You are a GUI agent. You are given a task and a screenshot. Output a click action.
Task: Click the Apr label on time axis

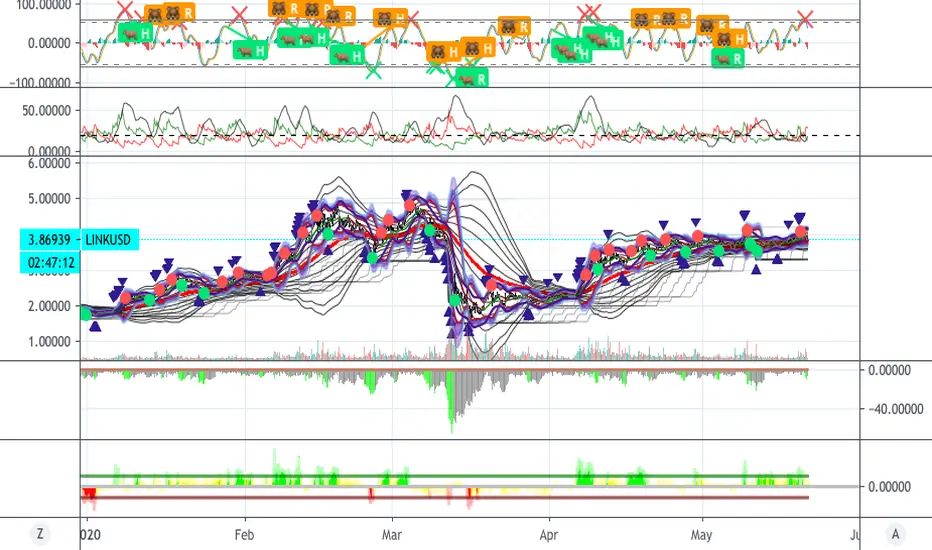[x=549, y=535]
